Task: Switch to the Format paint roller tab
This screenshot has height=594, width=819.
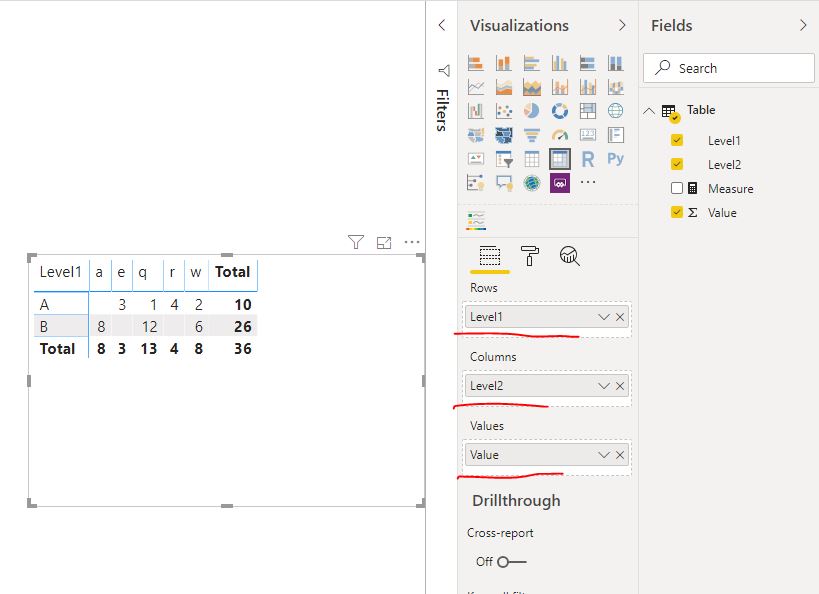Action: tap(530, 256)
